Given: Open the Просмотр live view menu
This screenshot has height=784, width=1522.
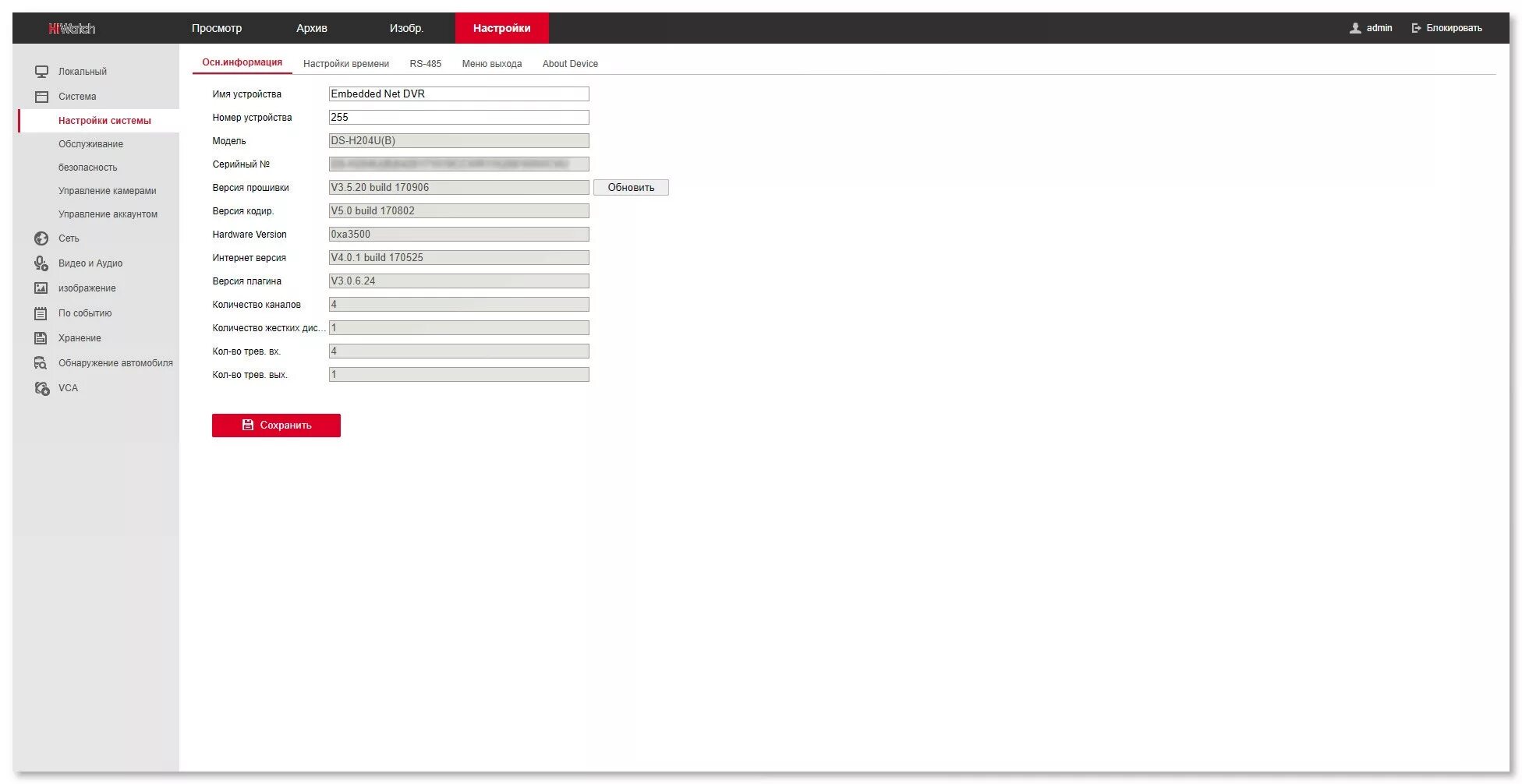Looking at the screenshot, I should [x=217, y=28].
